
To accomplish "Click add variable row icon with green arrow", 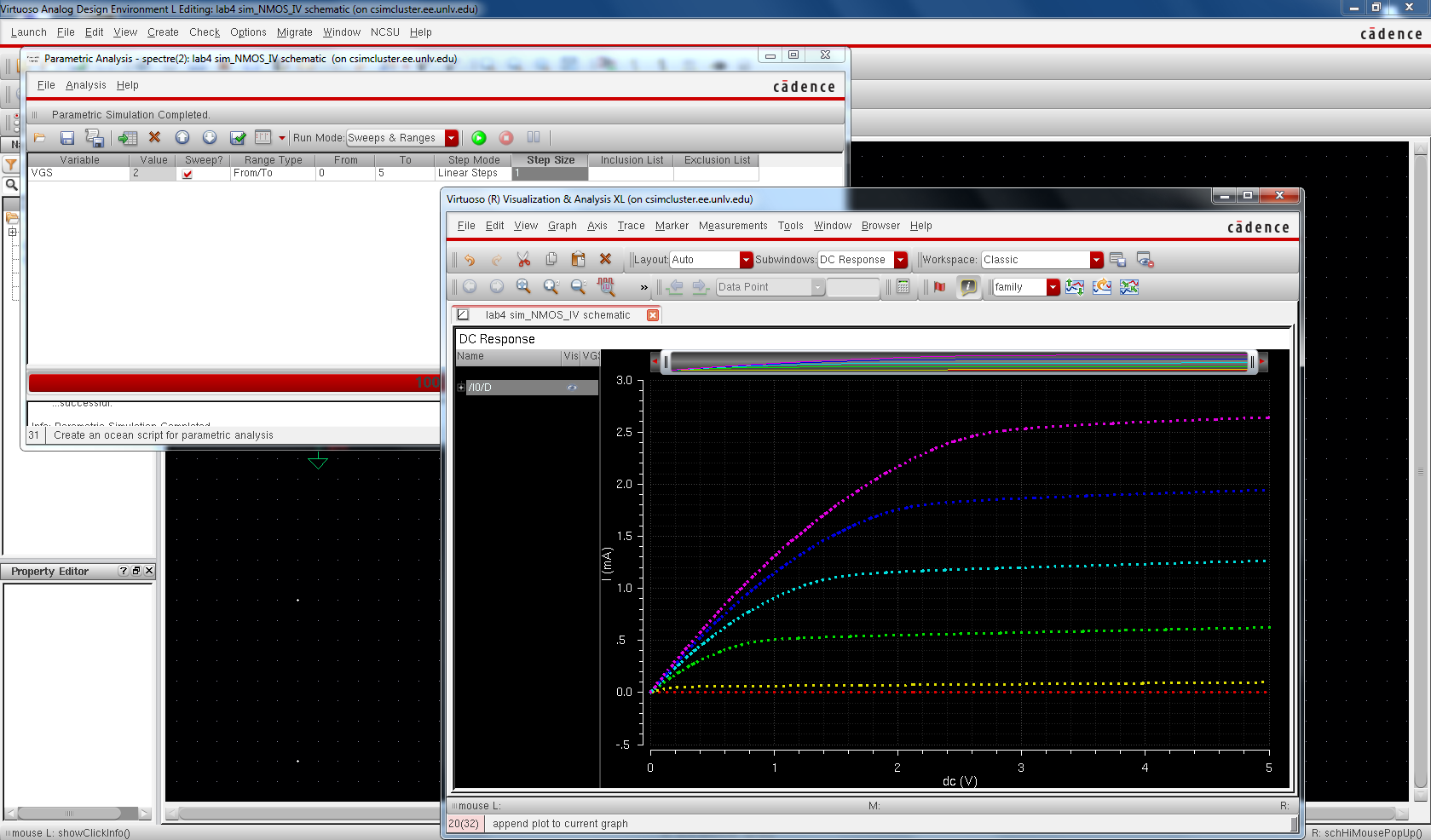I will [127, 137].
